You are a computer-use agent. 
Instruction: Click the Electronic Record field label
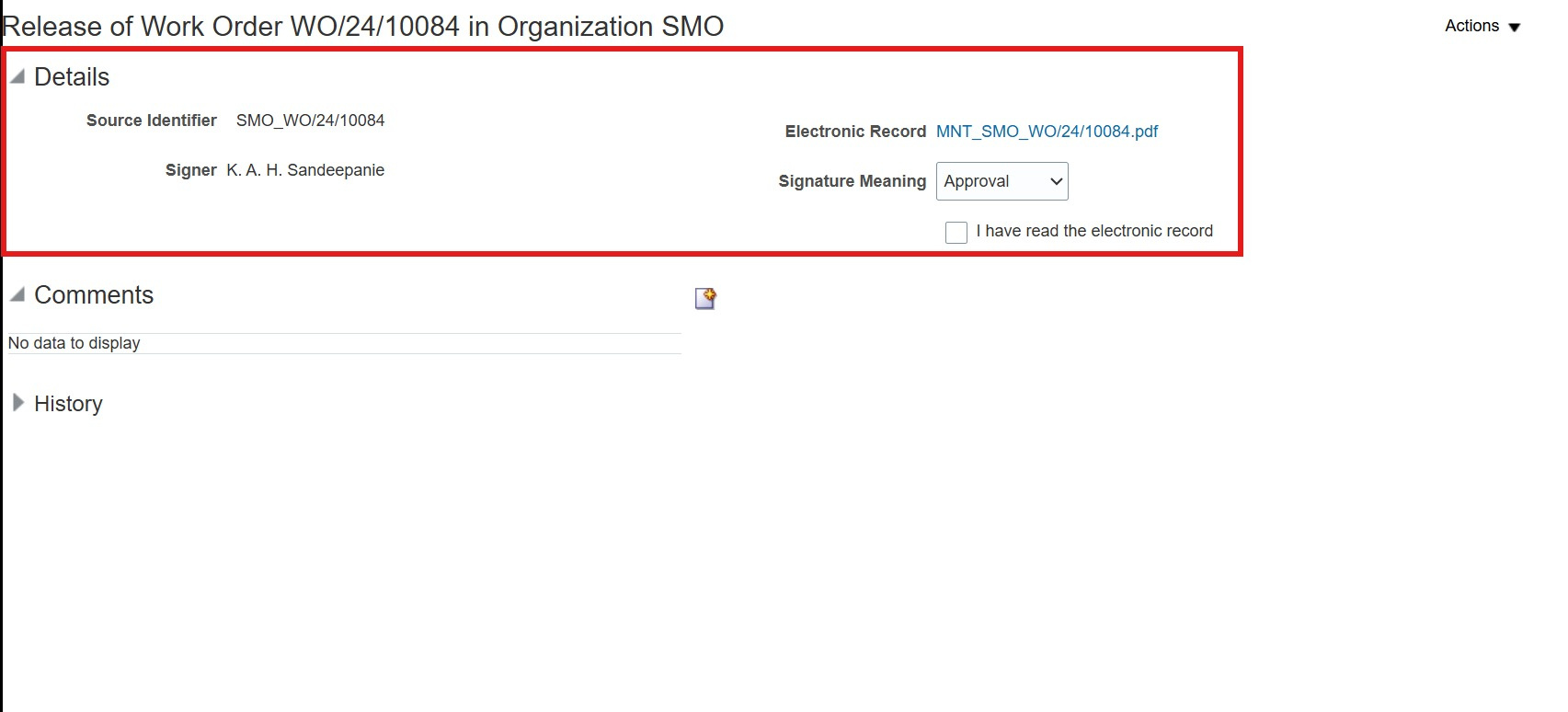855,132
